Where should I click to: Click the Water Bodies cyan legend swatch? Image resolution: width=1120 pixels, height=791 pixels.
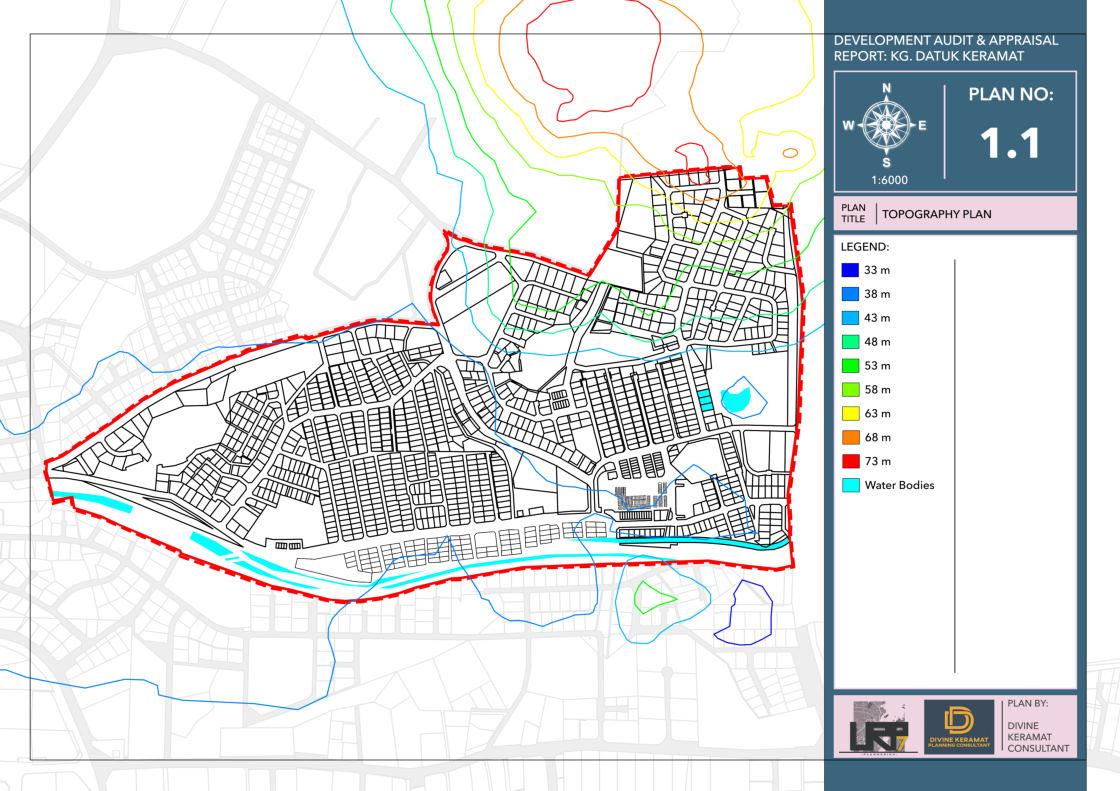(850, 485)
